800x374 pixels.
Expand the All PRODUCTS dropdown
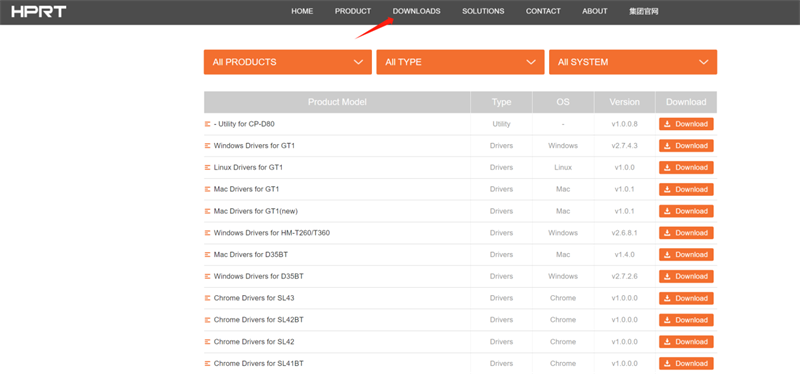(x=288, y=62)
